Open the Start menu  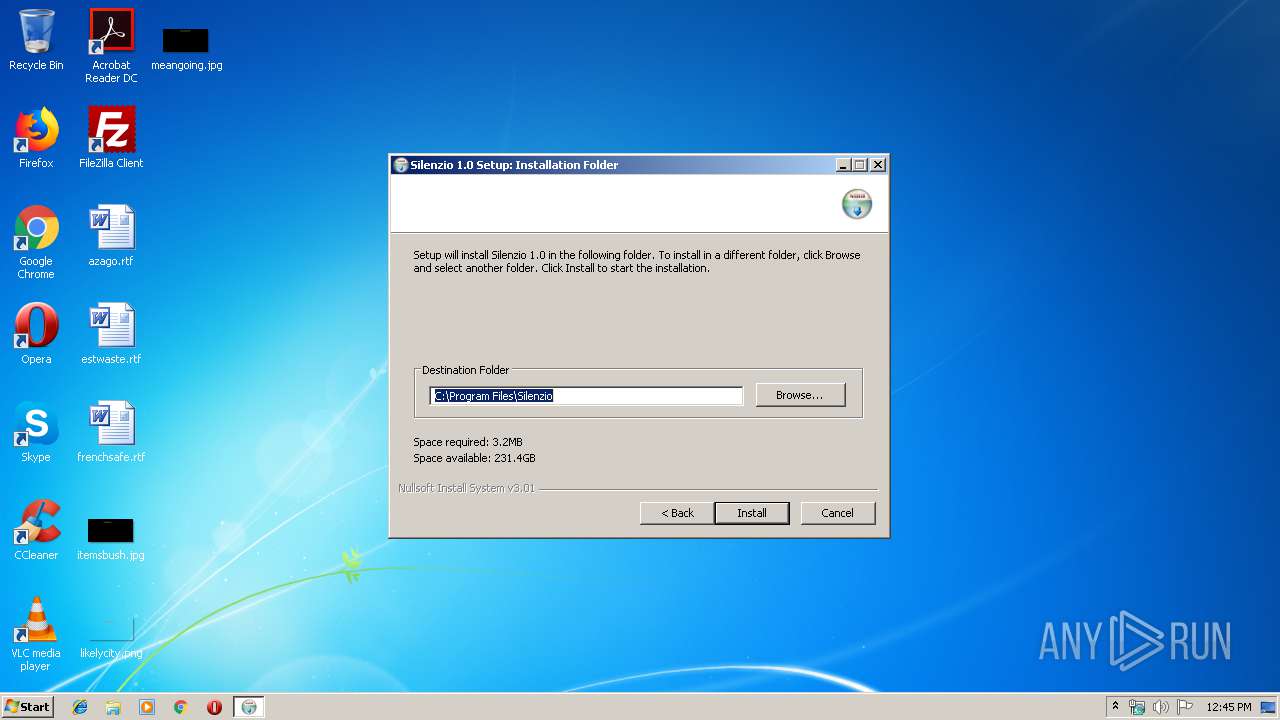pyautogui.click(x=28, y=707)
